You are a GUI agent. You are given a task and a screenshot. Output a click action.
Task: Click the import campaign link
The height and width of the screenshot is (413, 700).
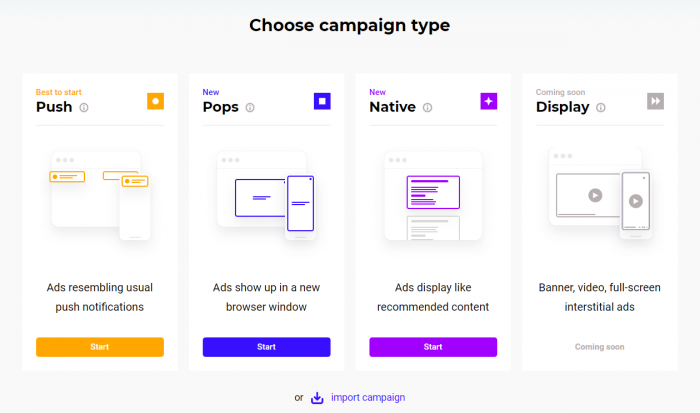[368, 397]
